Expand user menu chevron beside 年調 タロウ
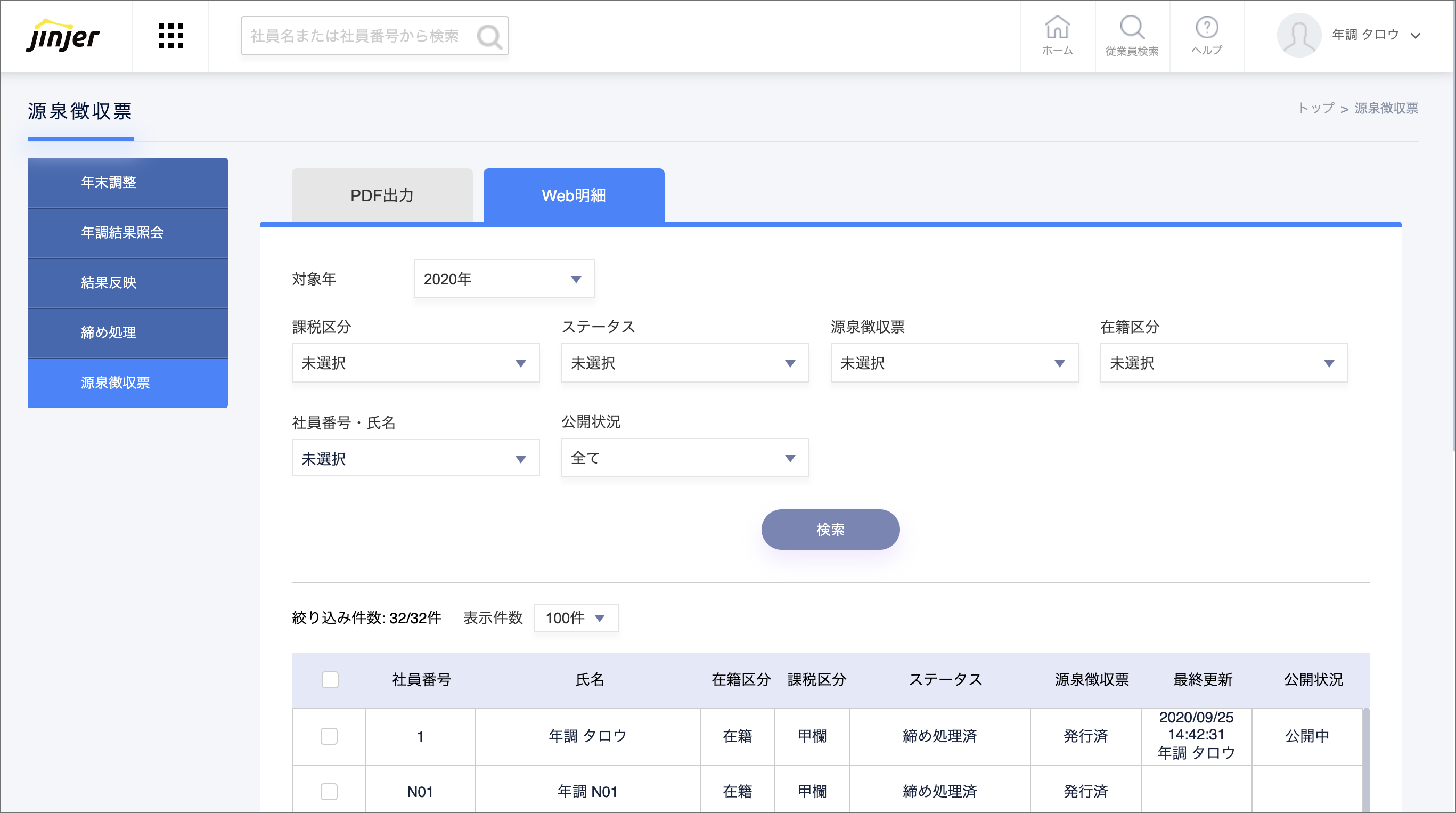1456x813 pixels. 1415,36
